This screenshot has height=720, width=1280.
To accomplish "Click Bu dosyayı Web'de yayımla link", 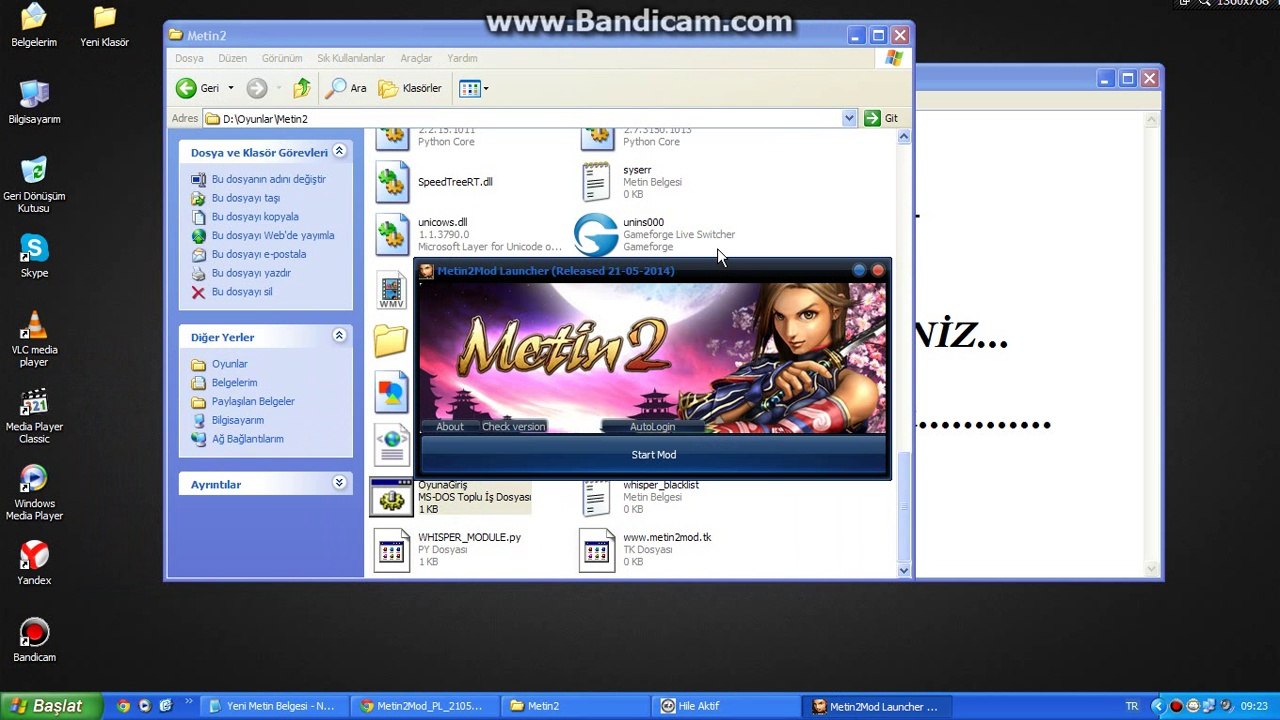I will coord(272,236).
